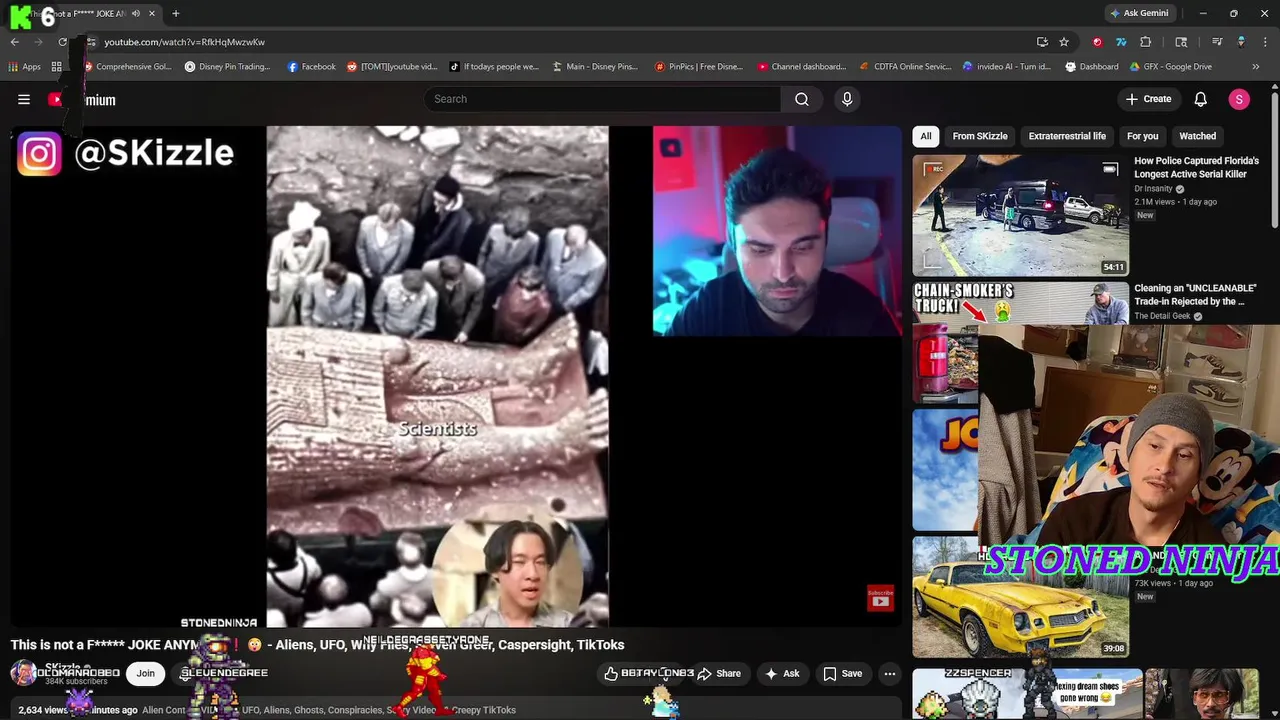The height and width of the screenshot is (720, 1280).
Task: Mute the tab via the speaker icon
Action: tap(136, 13)
